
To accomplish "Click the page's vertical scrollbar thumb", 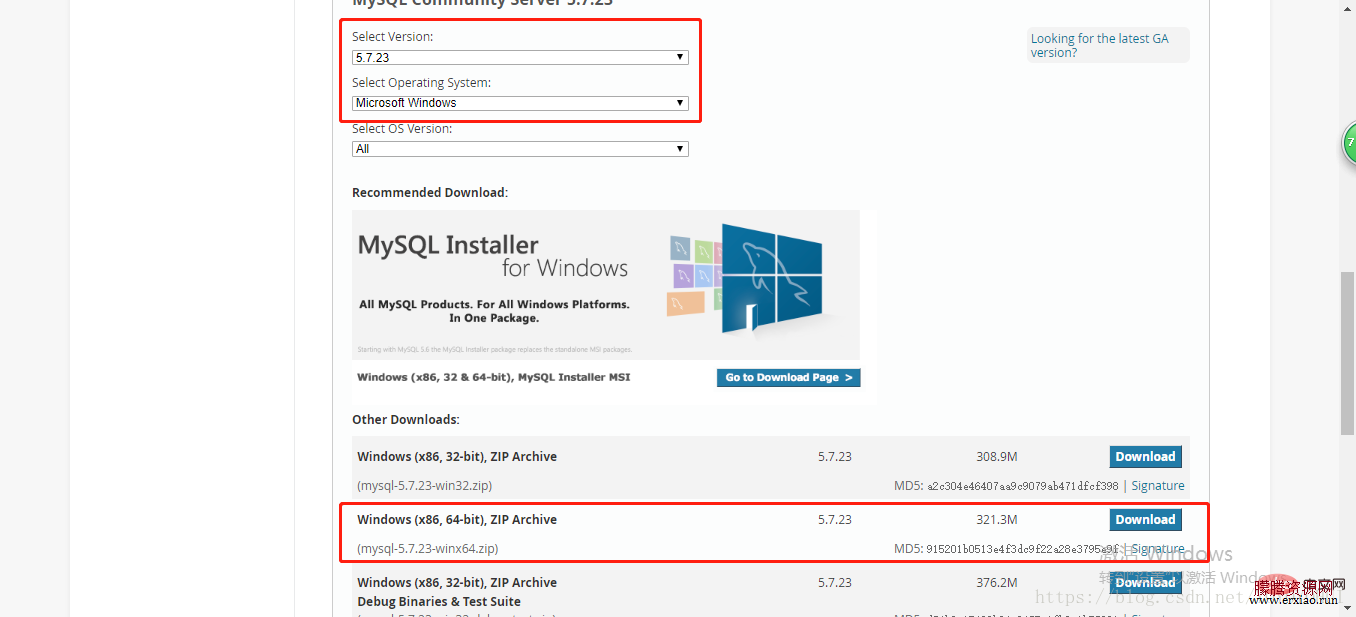I will click(x=1347, y=352).
